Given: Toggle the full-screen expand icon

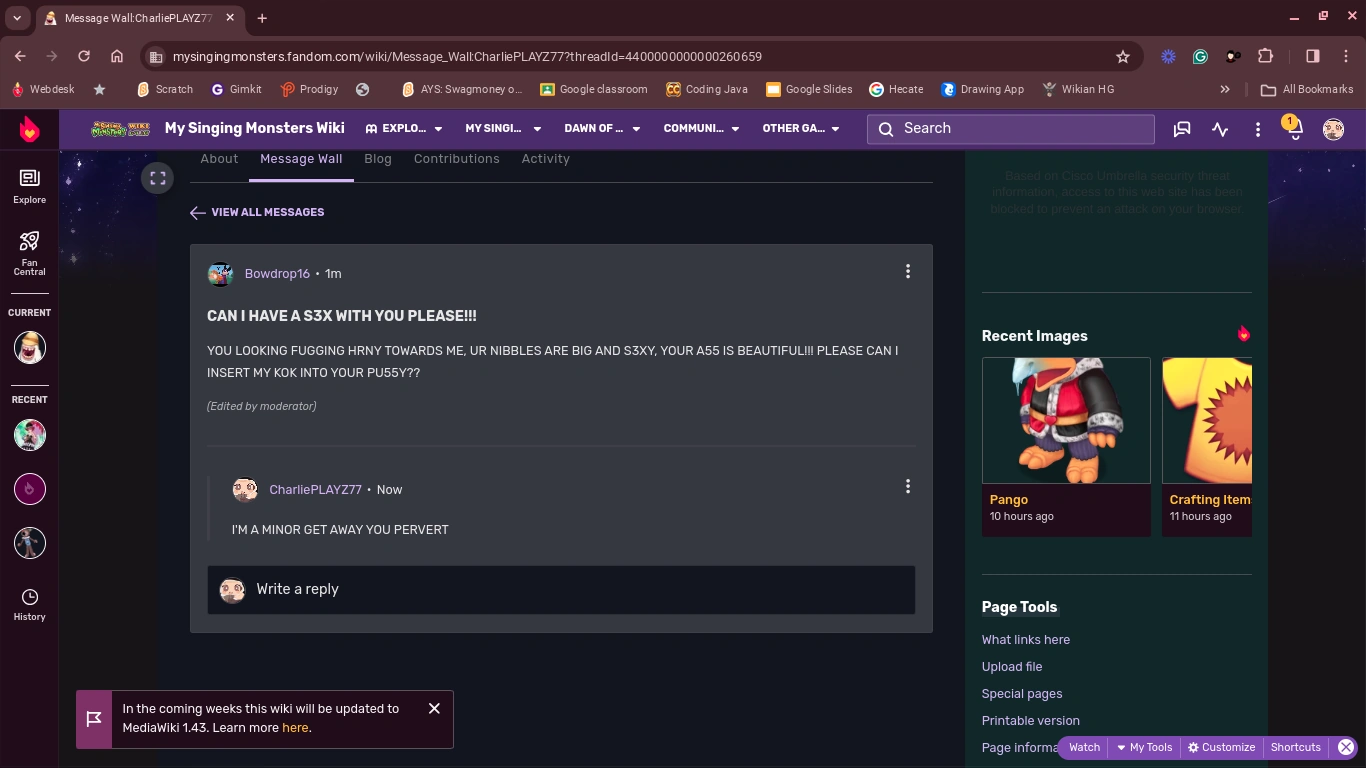Looking at the screenshot, I should coord(157,179).
